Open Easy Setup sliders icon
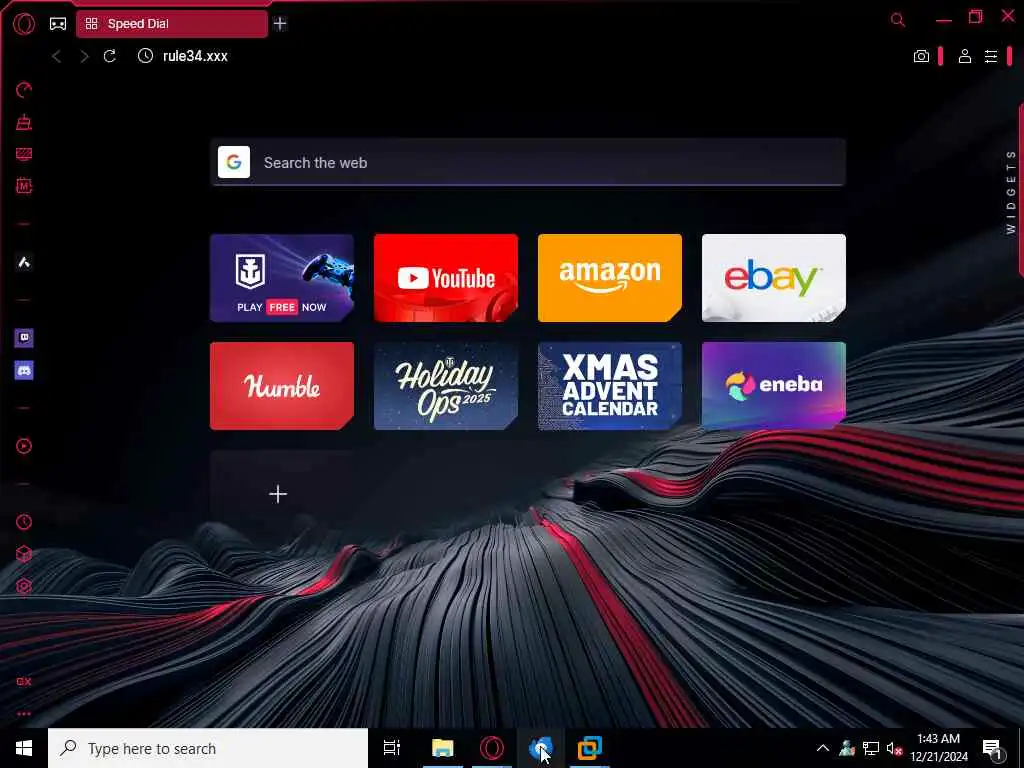The width and height of the screenshot is (1024, 768). [991, 56]
